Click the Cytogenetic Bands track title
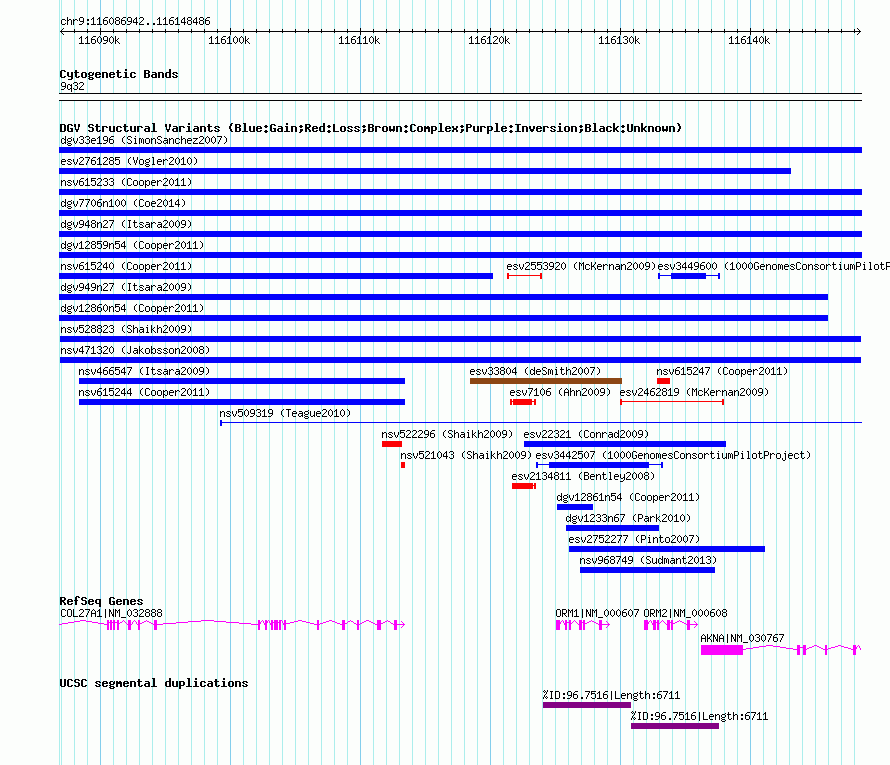The width and height of the screenshot is (890, 765). [119, 74]
